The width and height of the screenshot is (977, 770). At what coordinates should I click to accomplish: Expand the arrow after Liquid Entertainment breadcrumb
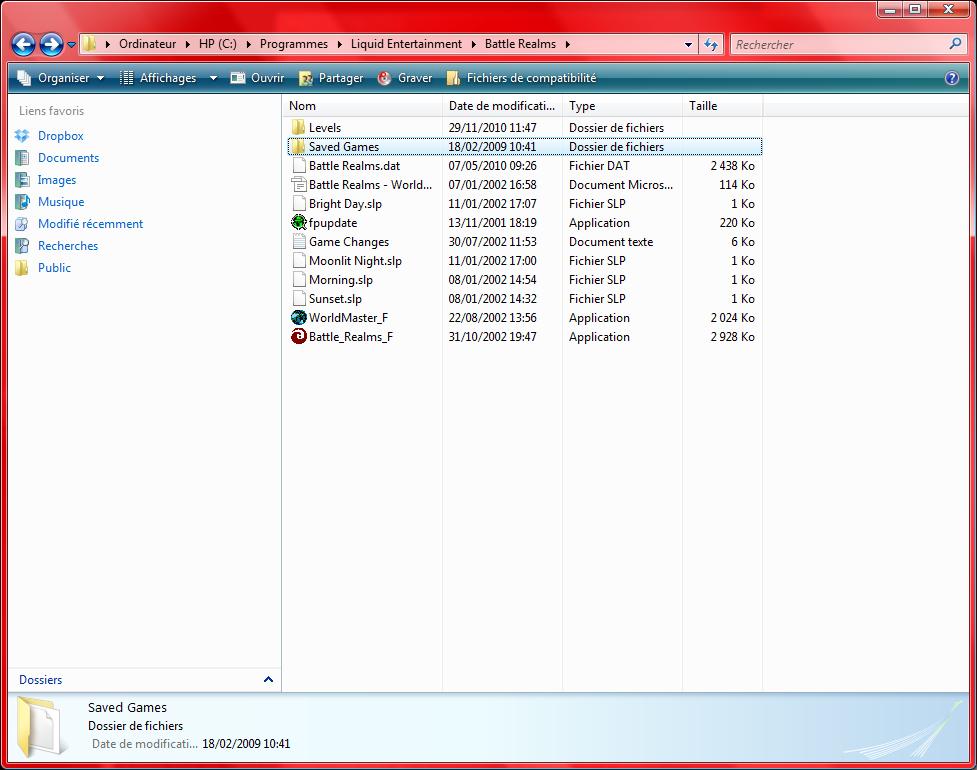tap(474, 44)
